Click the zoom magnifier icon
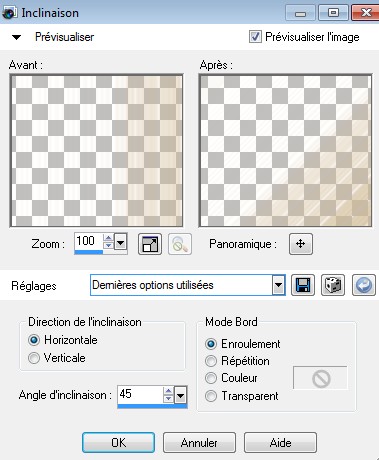 [x=180, y=244]
